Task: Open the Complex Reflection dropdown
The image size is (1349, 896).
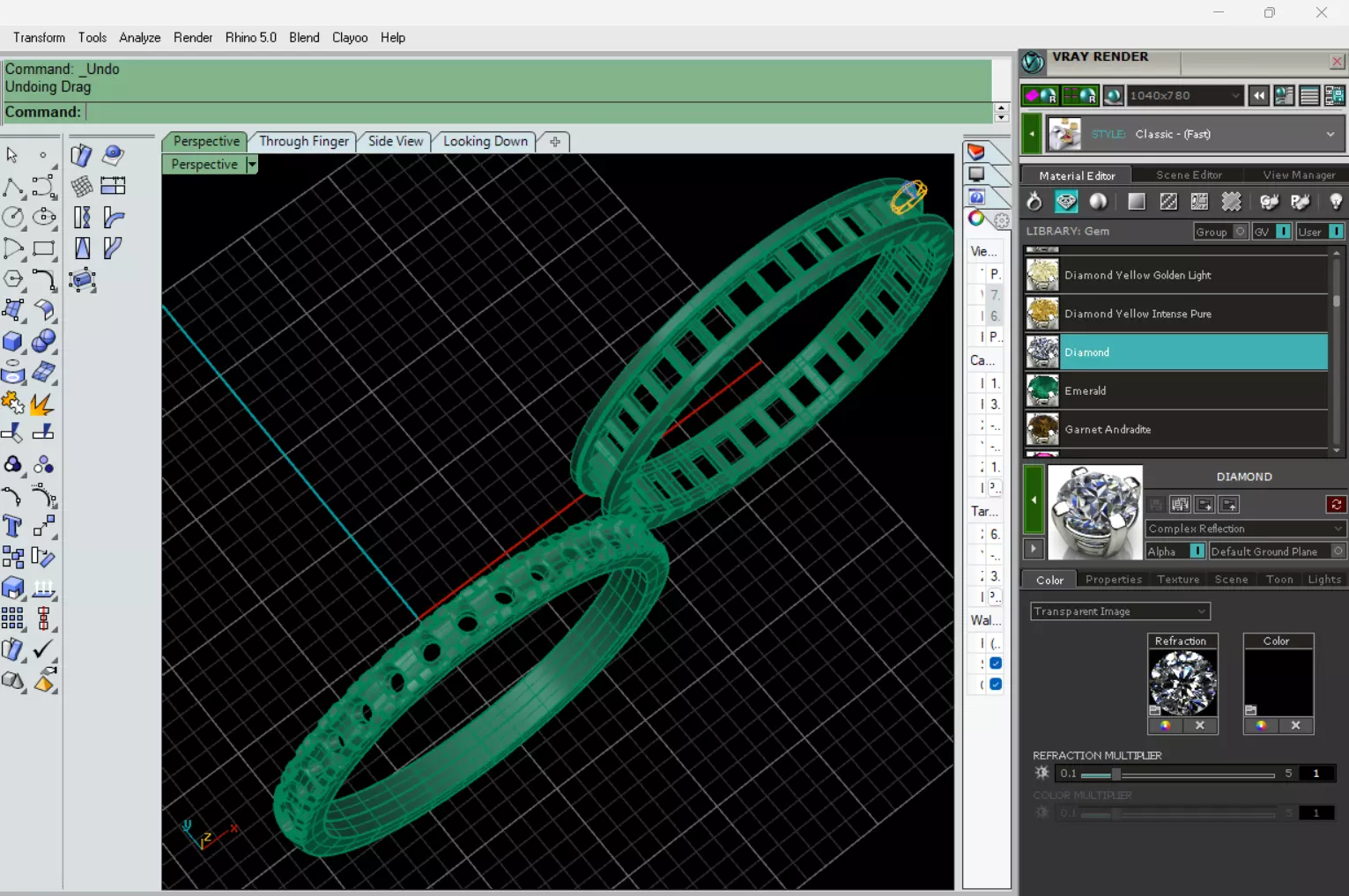Action: (1245, 529)
